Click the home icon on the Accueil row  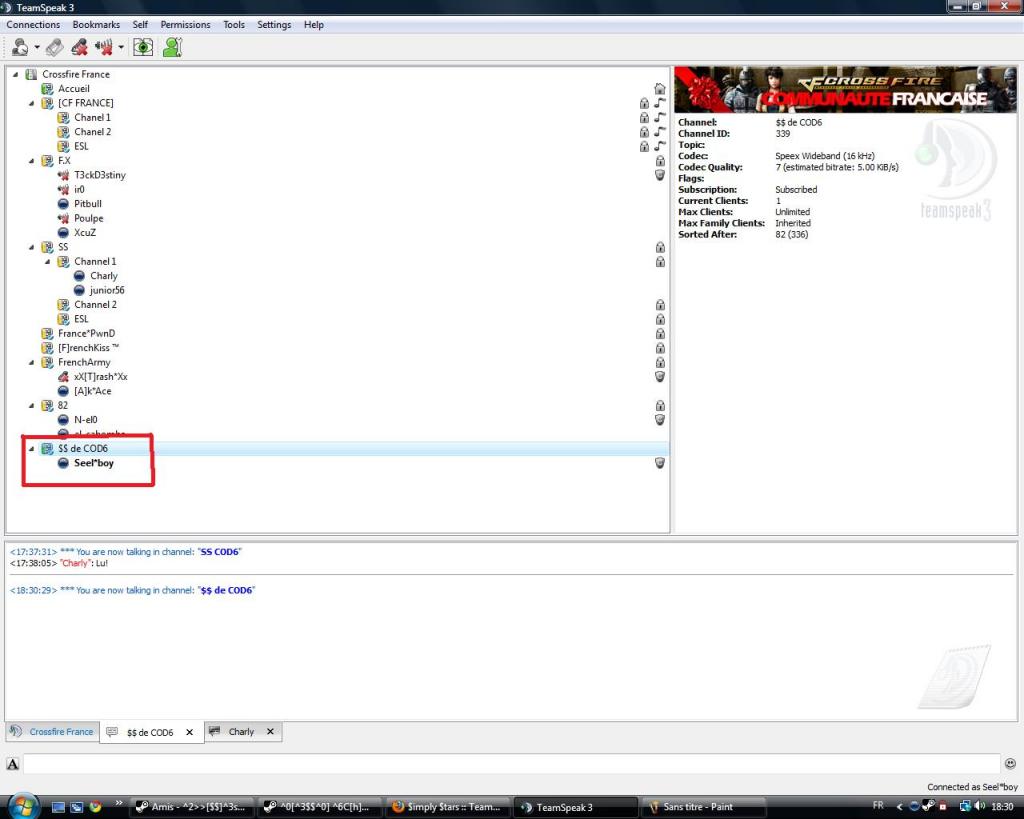click(x=660, y=89)
